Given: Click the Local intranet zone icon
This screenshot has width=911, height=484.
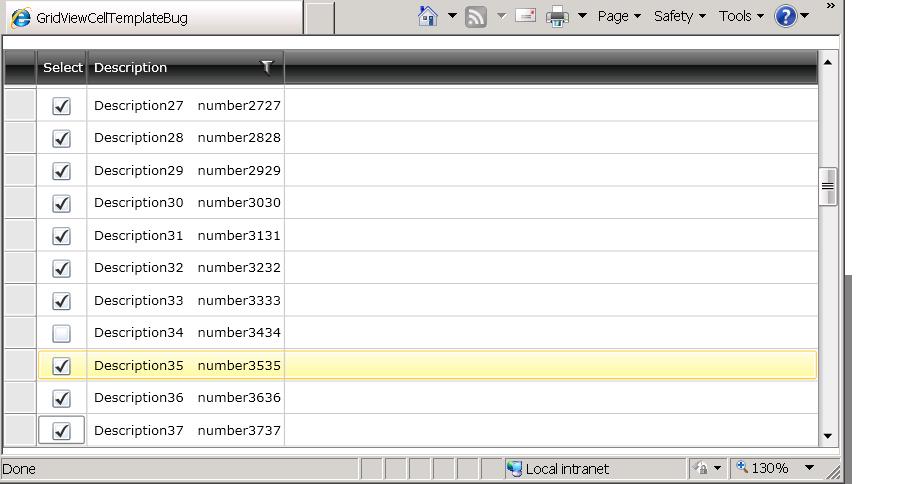Looking at the screenshot, I should click(514, 468).
